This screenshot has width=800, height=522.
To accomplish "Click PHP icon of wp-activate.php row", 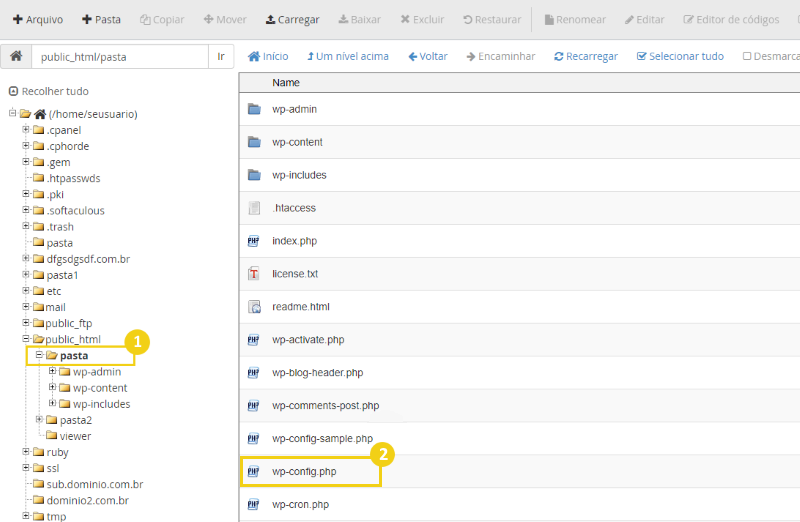I will pos(254,339).
